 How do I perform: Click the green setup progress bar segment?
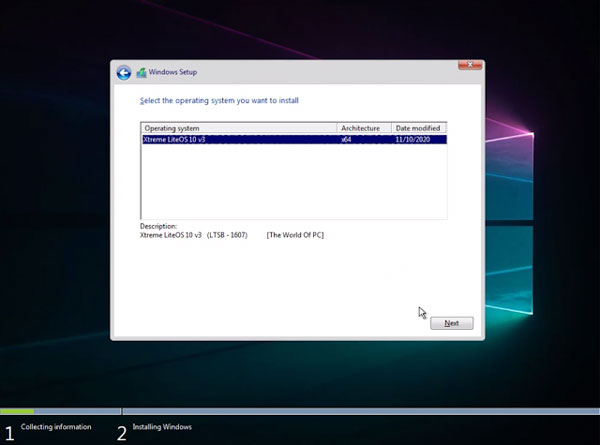[17, 411]
